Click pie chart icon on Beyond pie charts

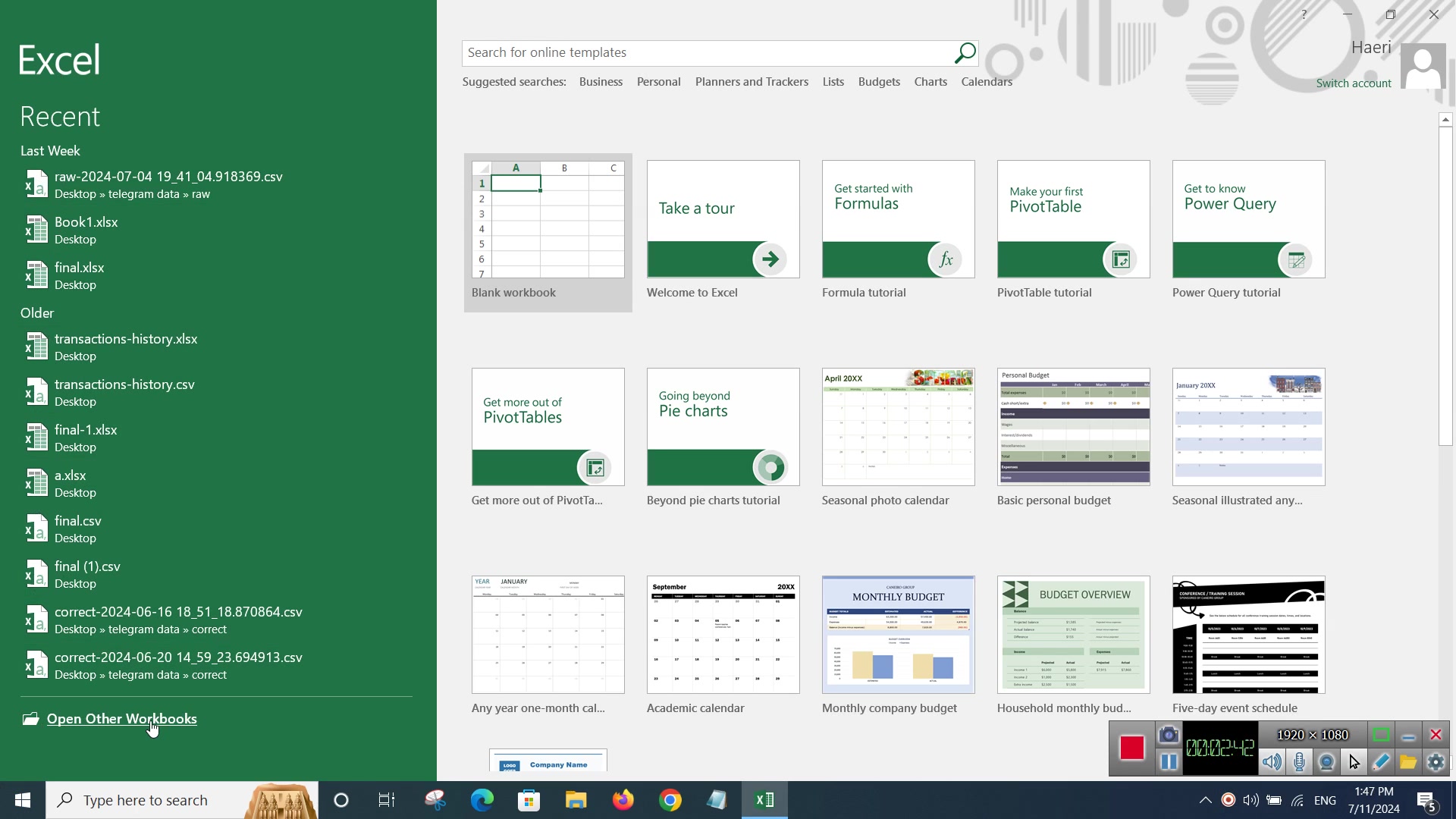pos(770,467)
